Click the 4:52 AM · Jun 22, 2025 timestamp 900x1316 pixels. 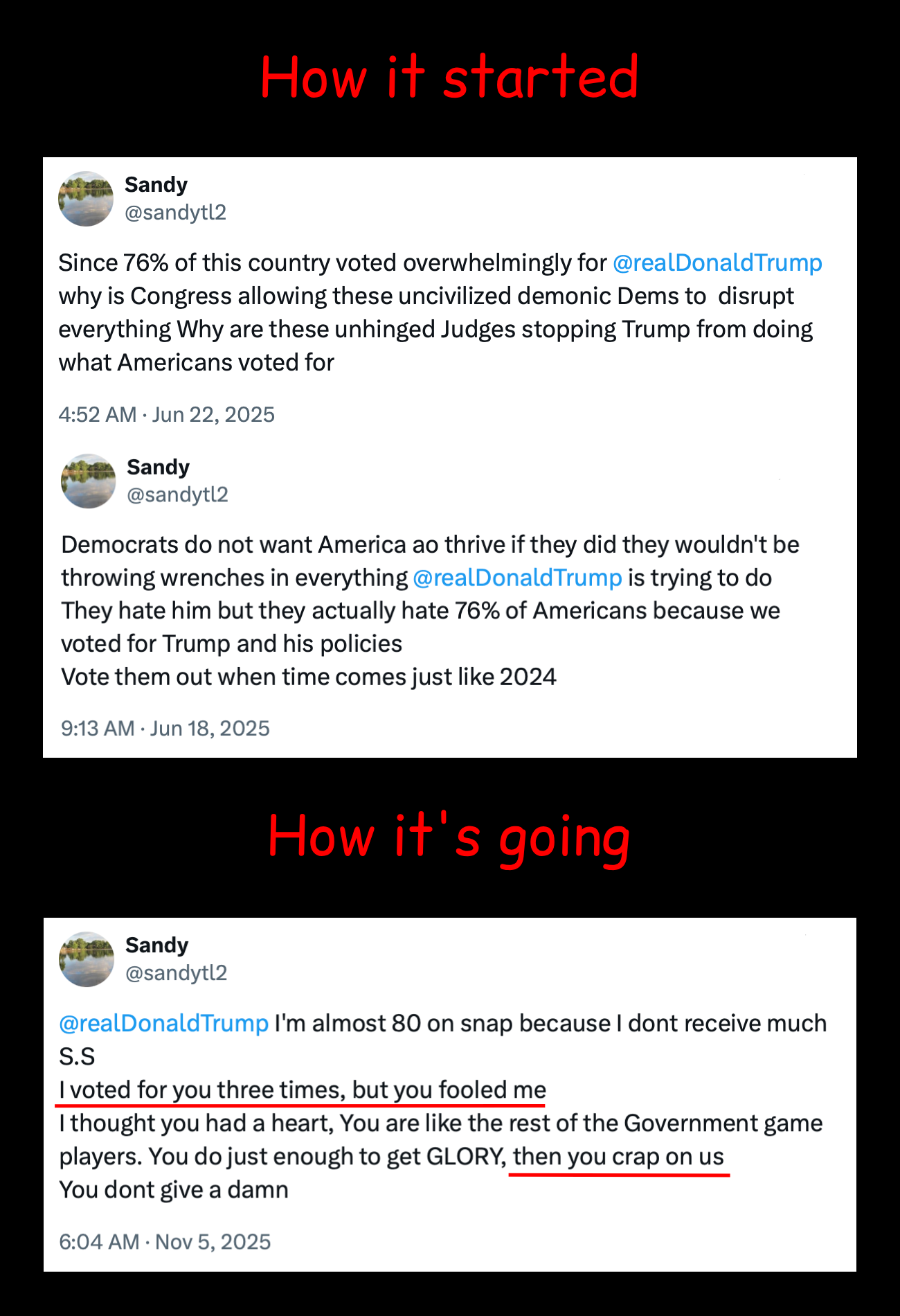(167, 415)
